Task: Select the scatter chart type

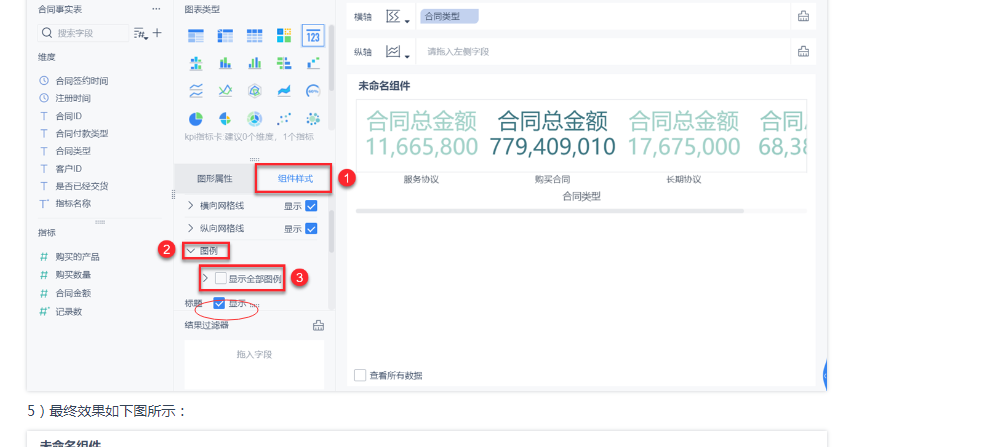Action: click(284, 119)
